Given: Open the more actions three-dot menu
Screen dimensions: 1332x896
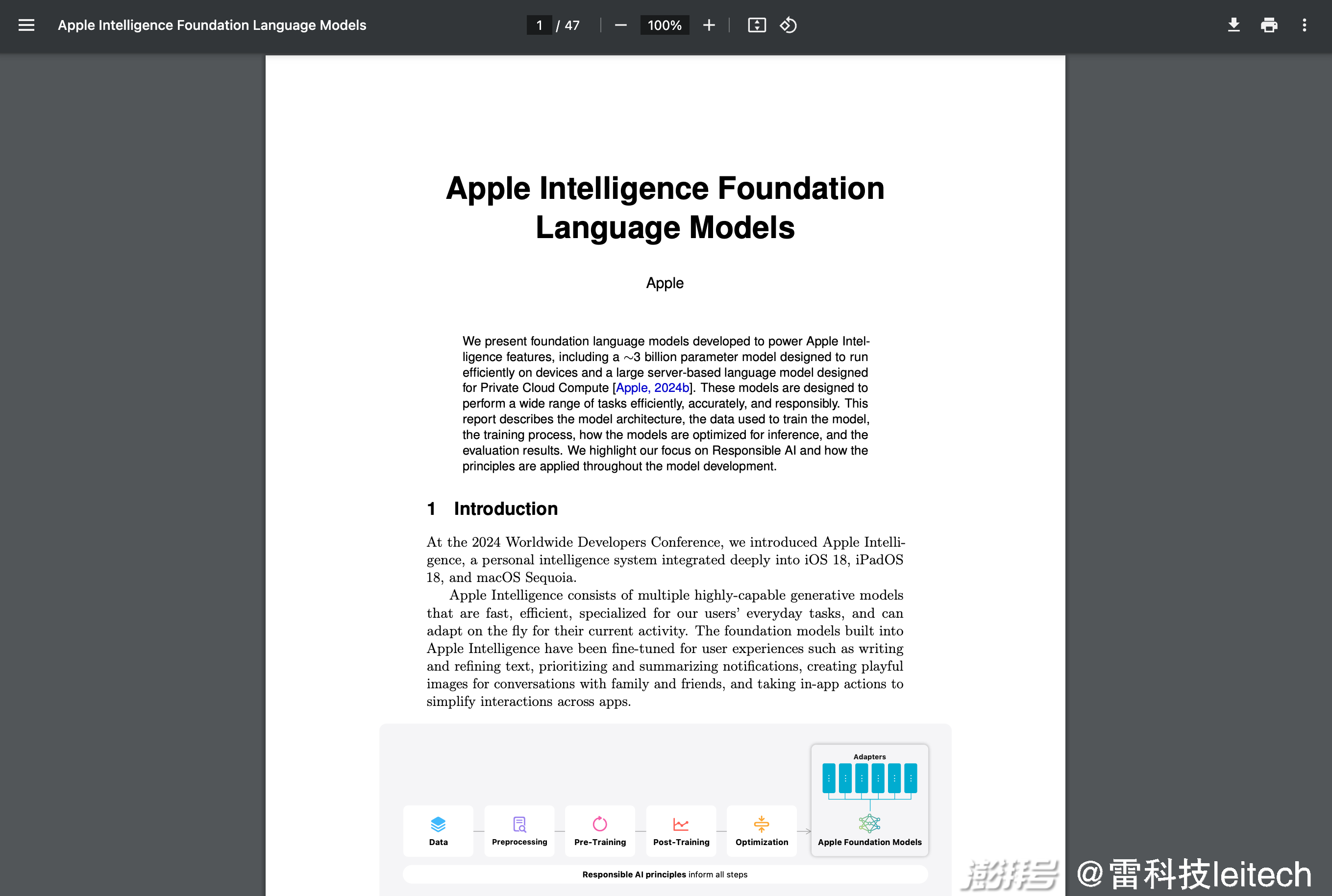Looking at the screenshot, I should [1305, 25].
